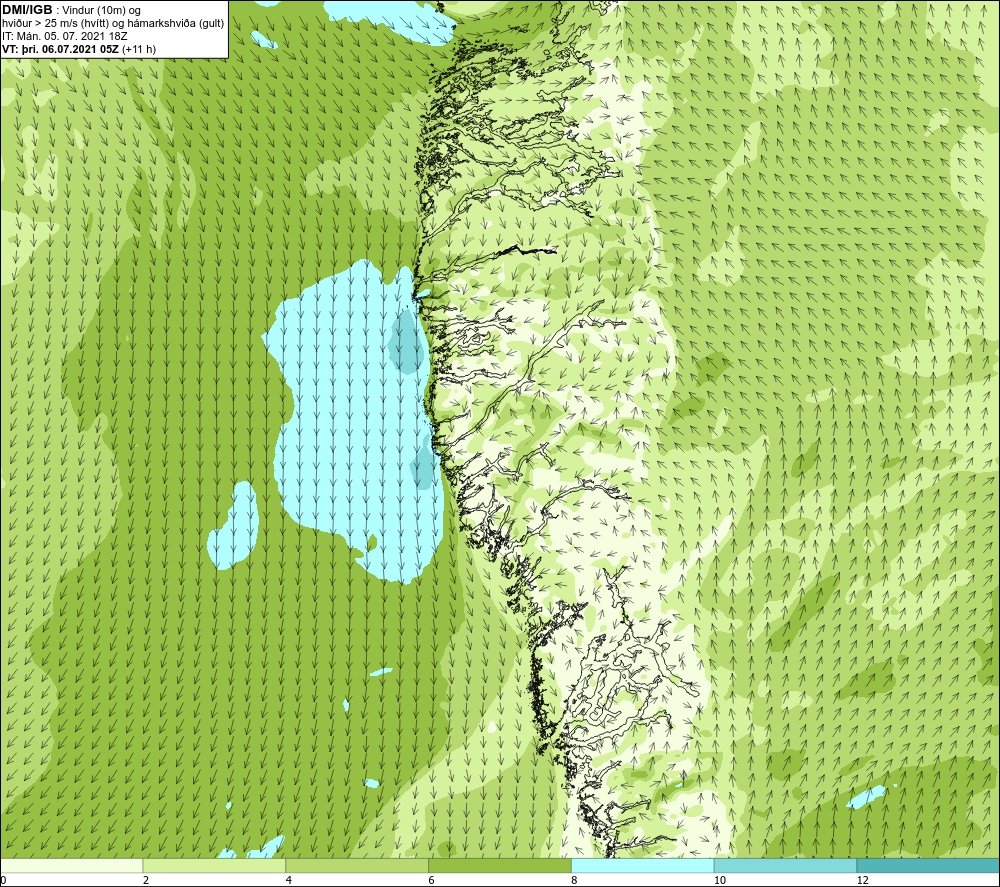Click the legend scale label '8'

(575, 880)
